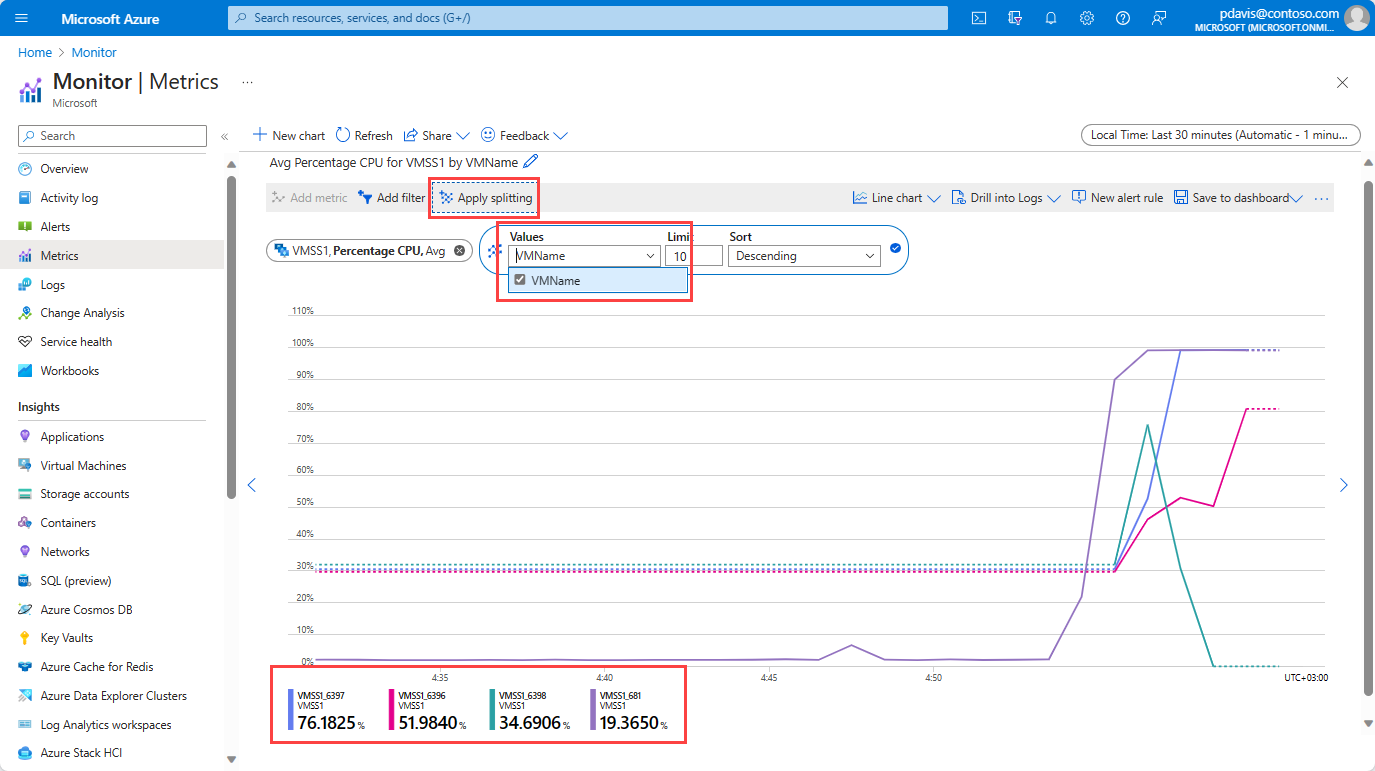Expand the Line chart type dropdown

tap(896, 198)
